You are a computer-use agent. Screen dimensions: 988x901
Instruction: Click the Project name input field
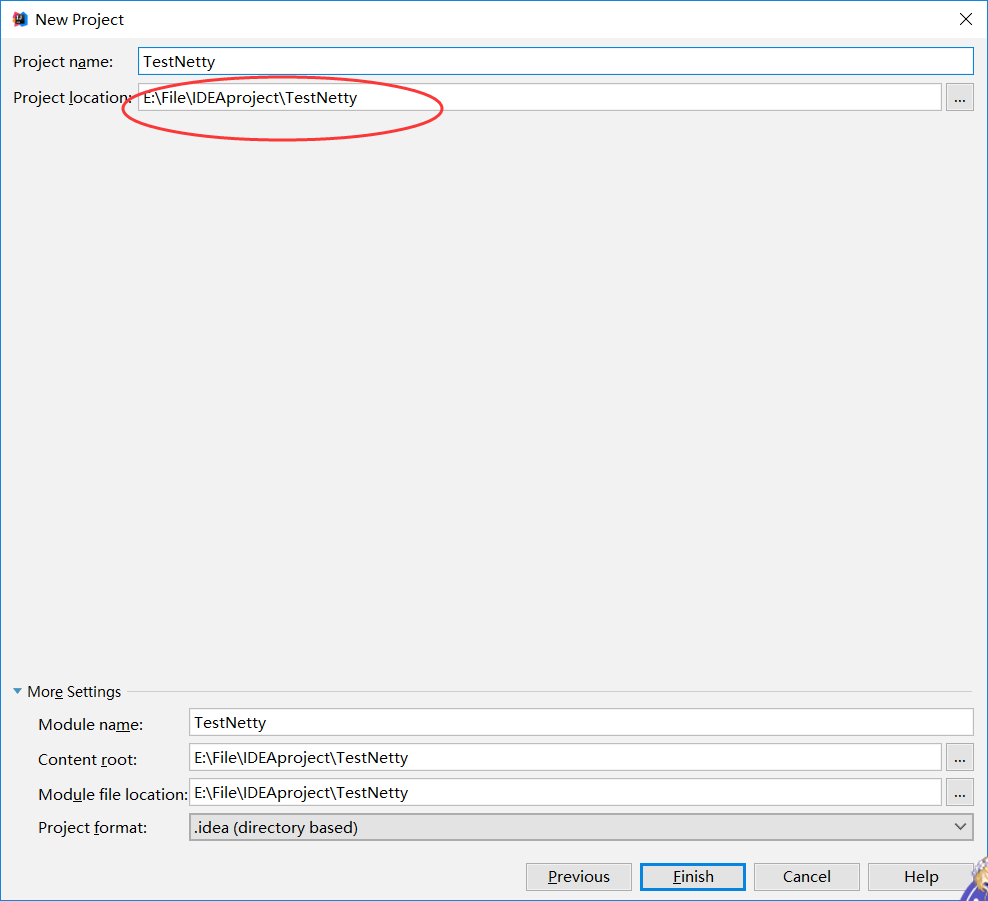(555, 62)
